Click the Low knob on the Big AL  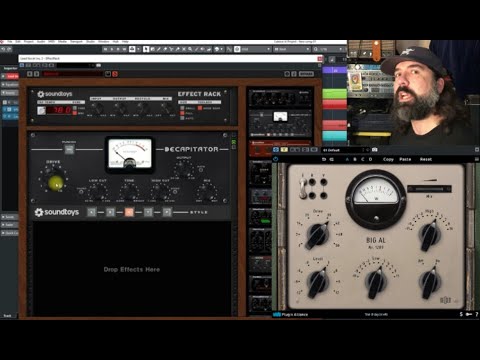375,283
